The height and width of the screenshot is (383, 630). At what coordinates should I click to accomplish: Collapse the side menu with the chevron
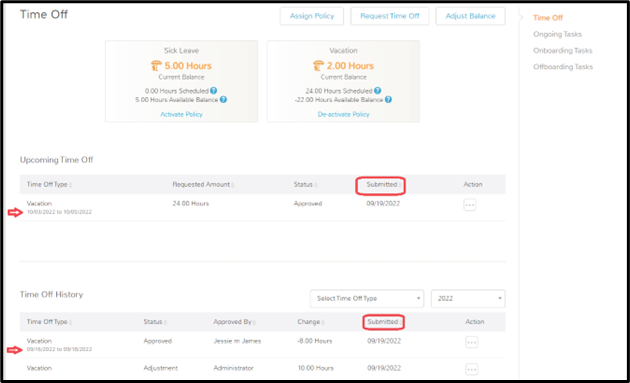tap(521, 18)
